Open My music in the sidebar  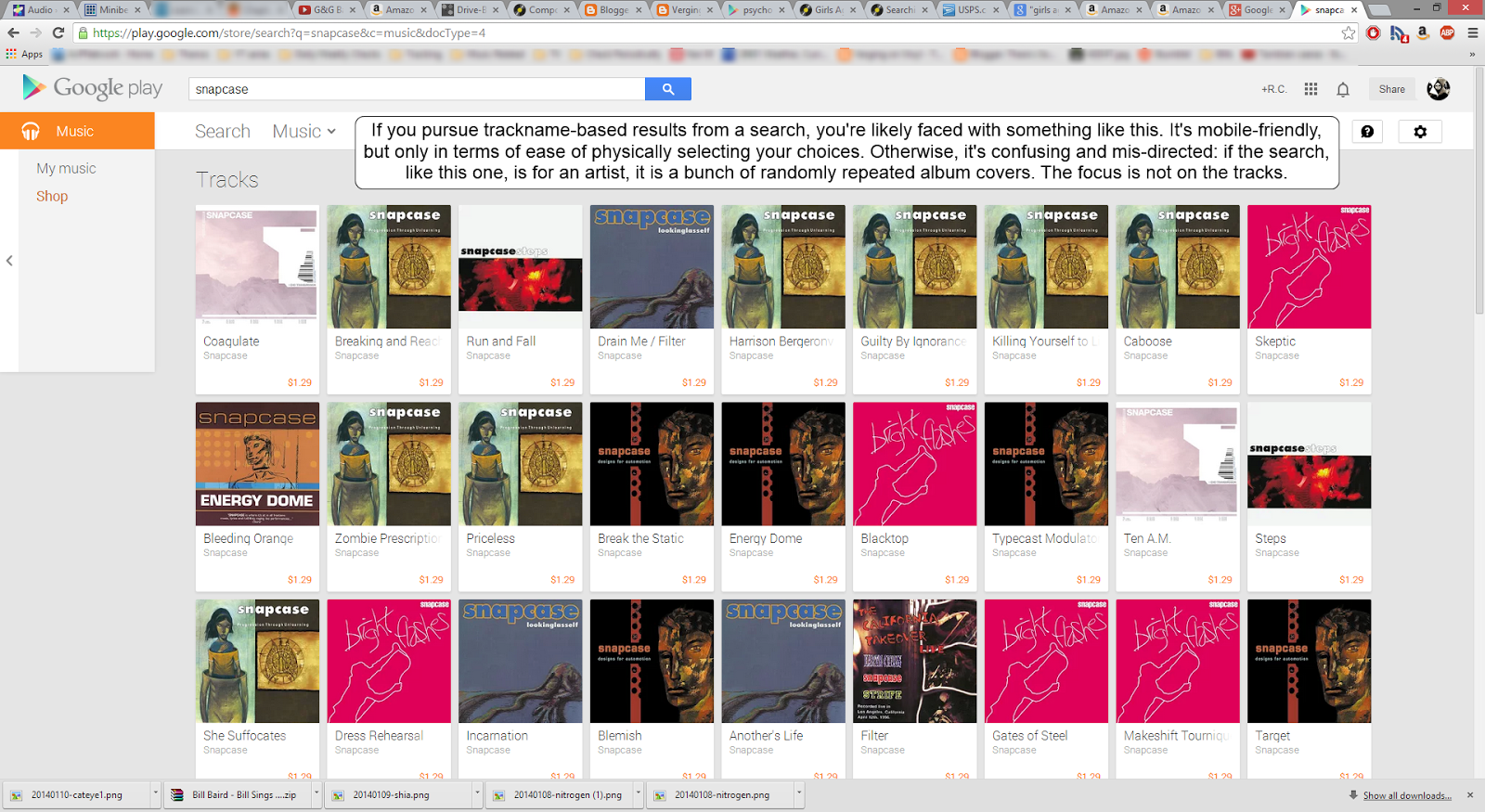point(66,168)
